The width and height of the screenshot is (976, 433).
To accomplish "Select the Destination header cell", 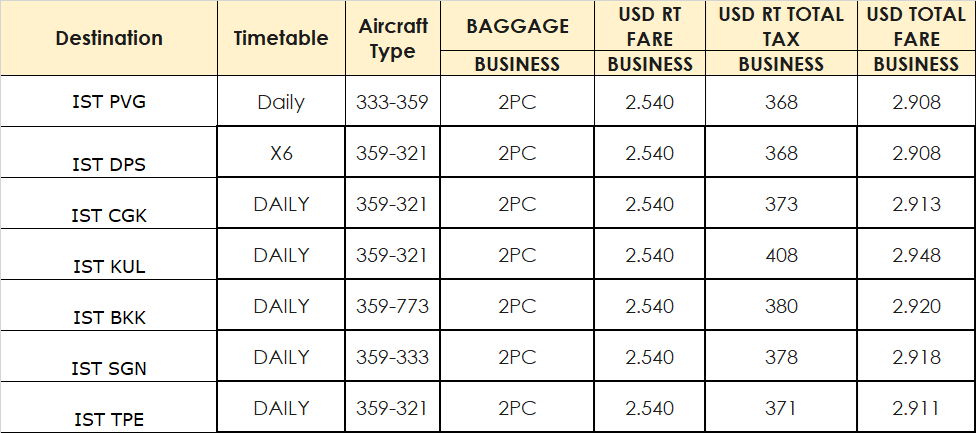I will [109, 39].
